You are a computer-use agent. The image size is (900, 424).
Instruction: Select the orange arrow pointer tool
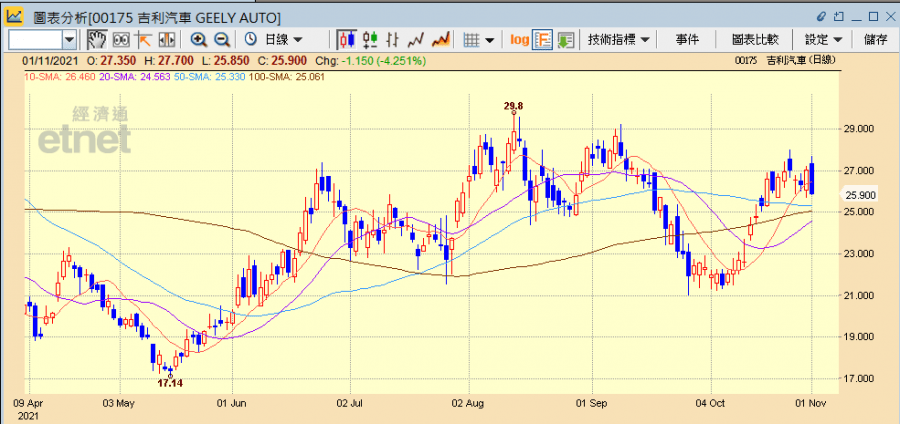coord(144,40)
